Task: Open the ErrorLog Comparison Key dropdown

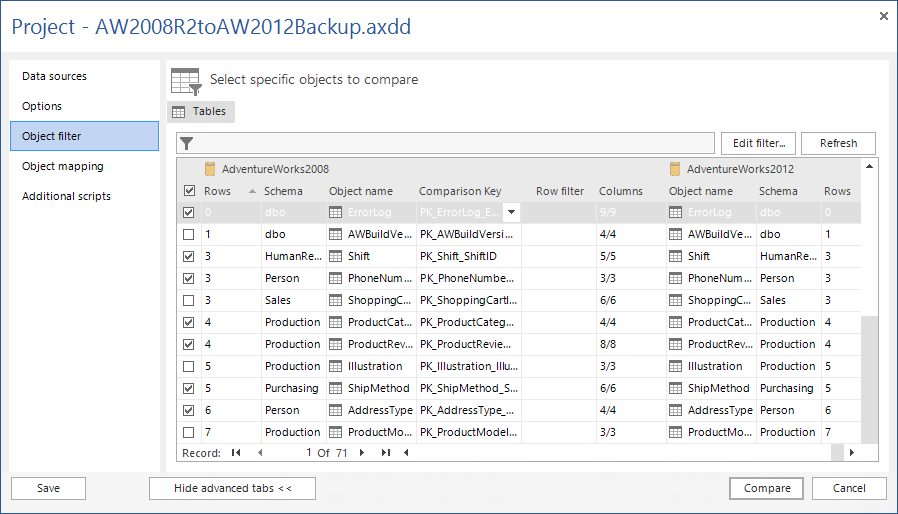Action: click(x=511, y=212)
